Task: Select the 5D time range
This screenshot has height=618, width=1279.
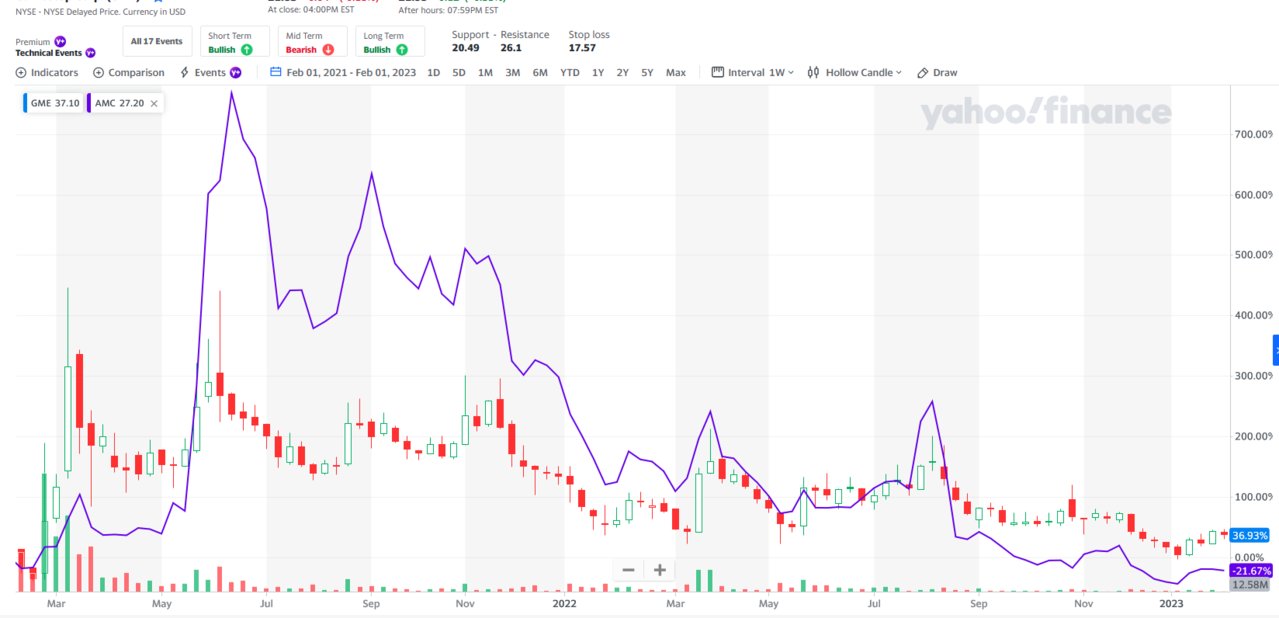Action: pyautogui.click(x=458, y=73)
